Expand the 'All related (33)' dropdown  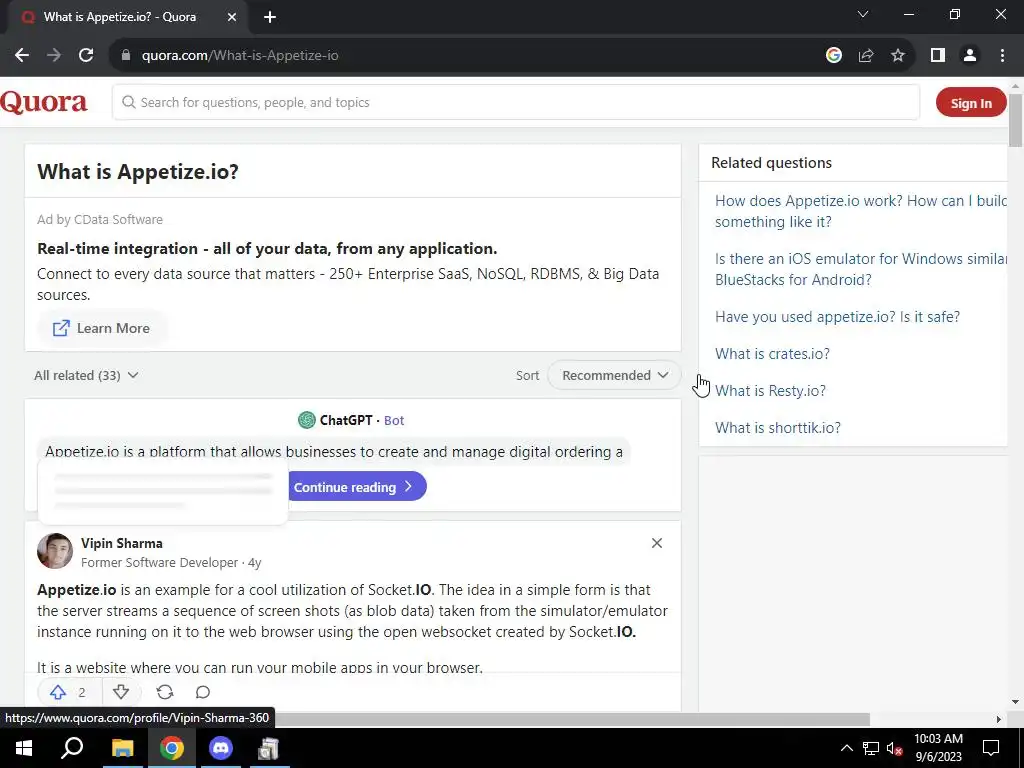[x=86, y=376]
